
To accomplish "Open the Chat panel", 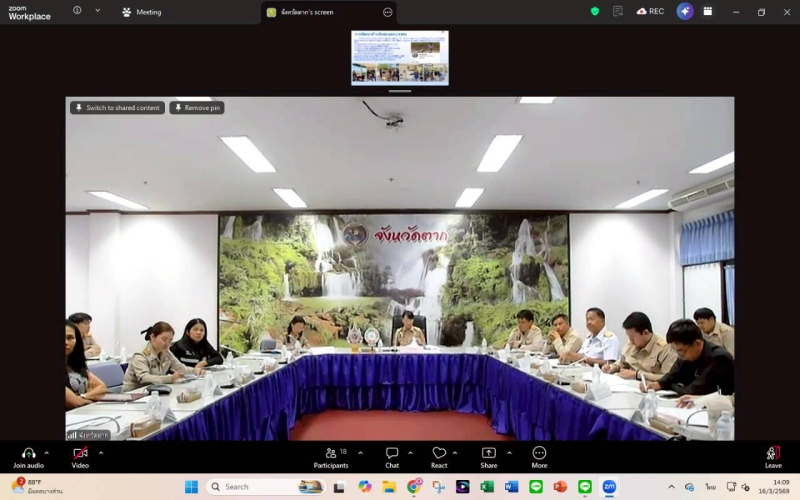I will click(392, 454).
